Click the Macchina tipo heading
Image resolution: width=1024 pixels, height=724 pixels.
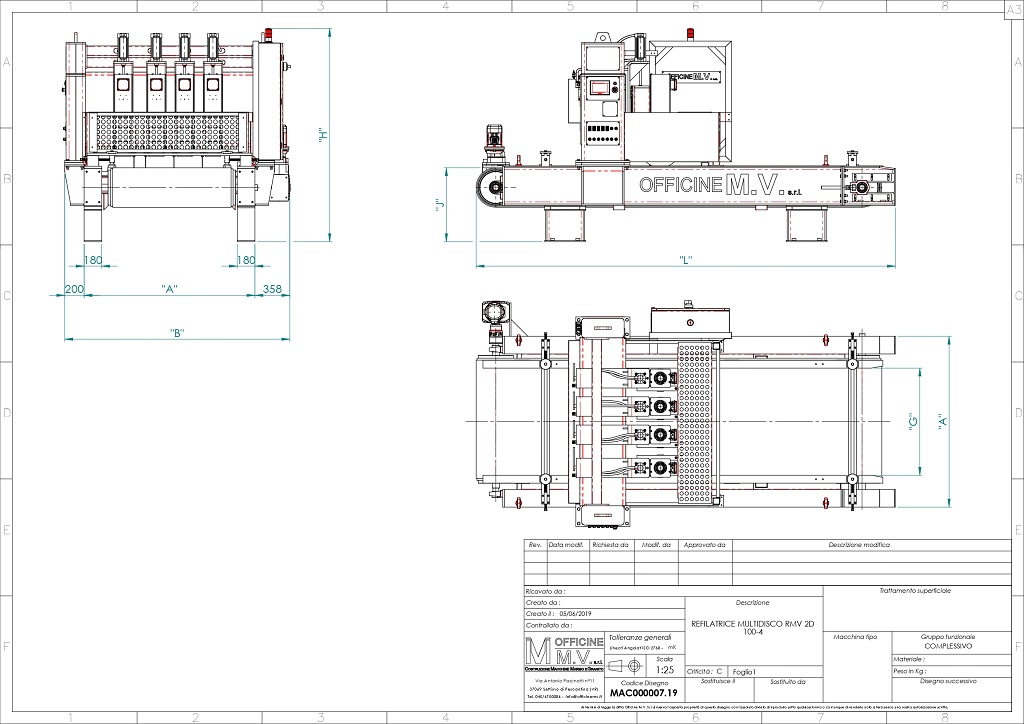click(x=856, y=637)
